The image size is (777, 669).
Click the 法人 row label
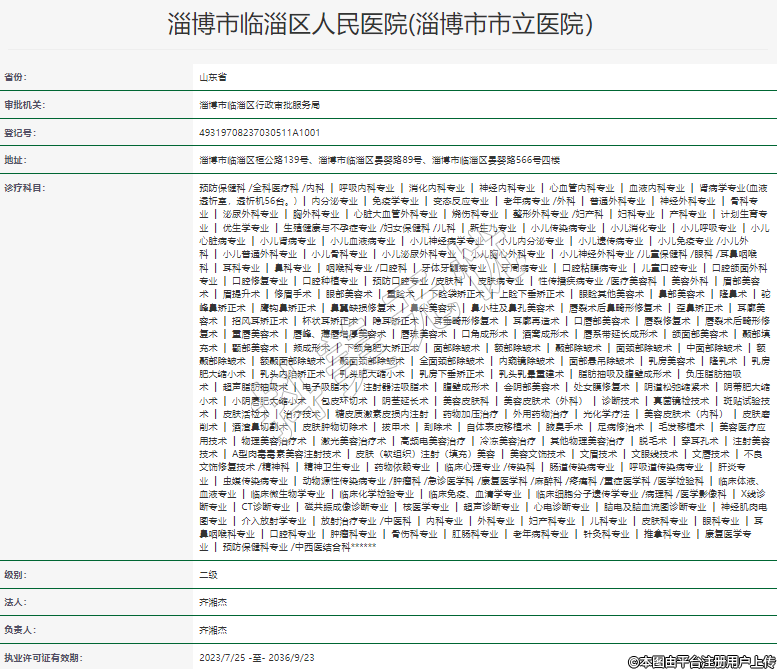point(16,603)
